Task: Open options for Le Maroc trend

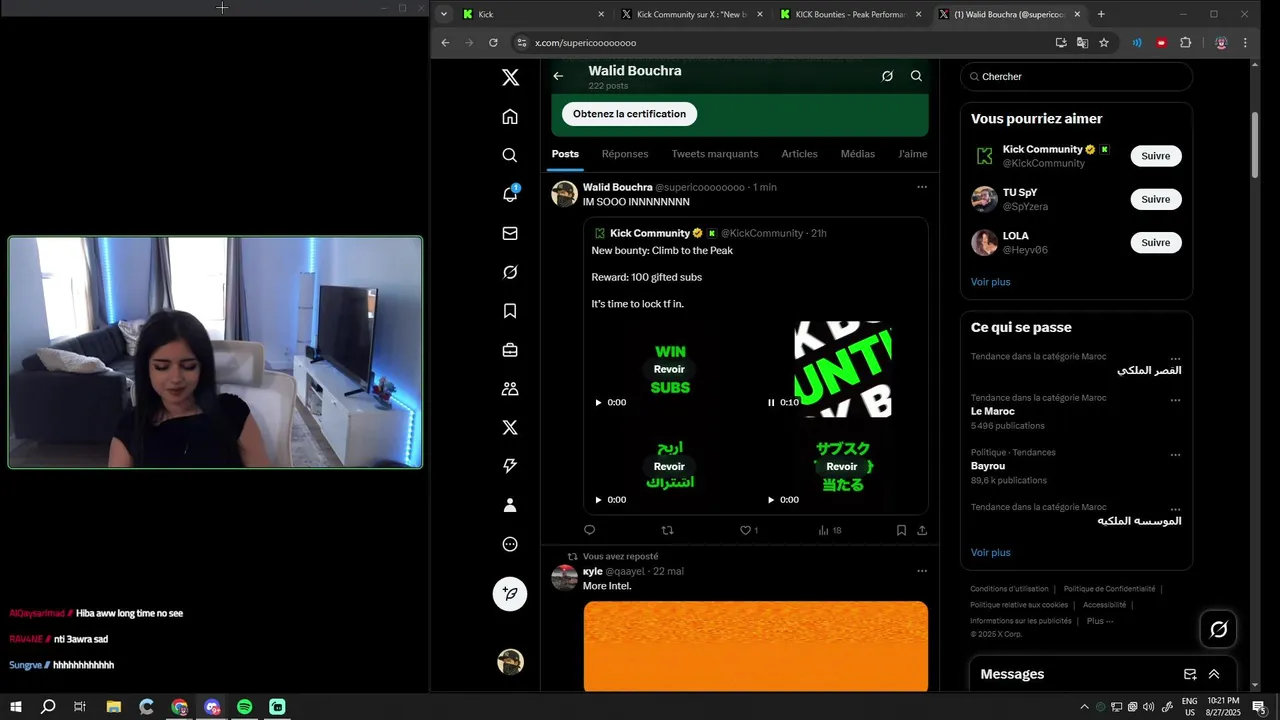Action: tap(1175, 399)
